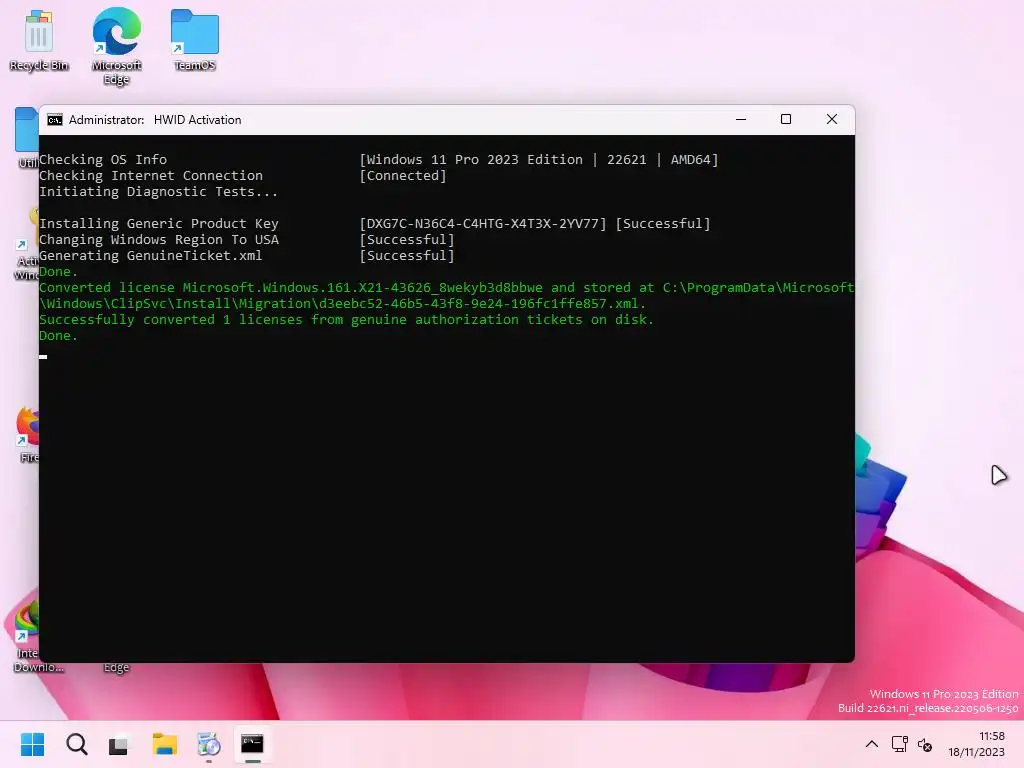The height and width of the screenshot is (768, 1024).
Task: Click the 'Checking OS Info' line
Action: pos(103,159)
